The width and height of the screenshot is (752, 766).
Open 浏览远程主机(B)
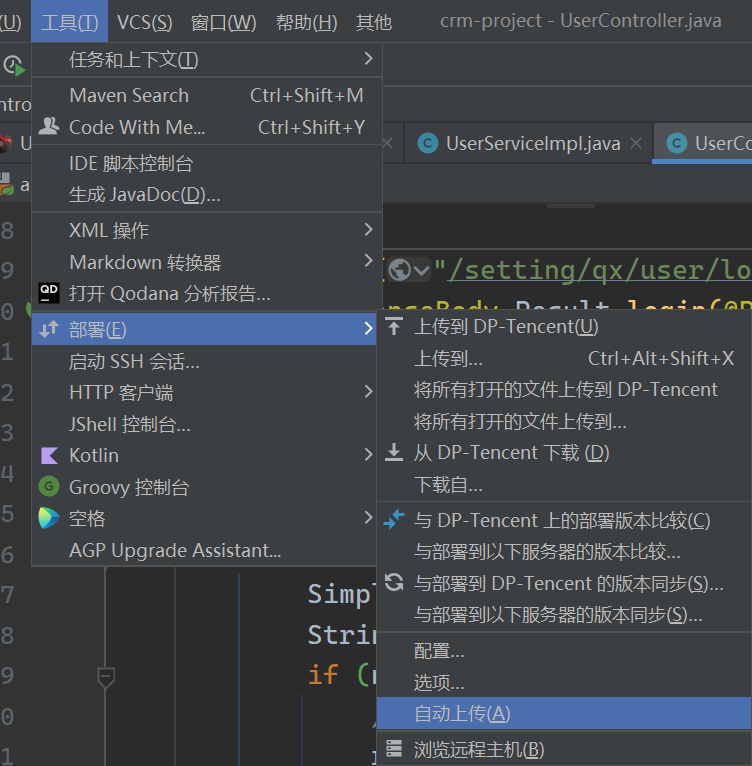click(x=564, y=749)
